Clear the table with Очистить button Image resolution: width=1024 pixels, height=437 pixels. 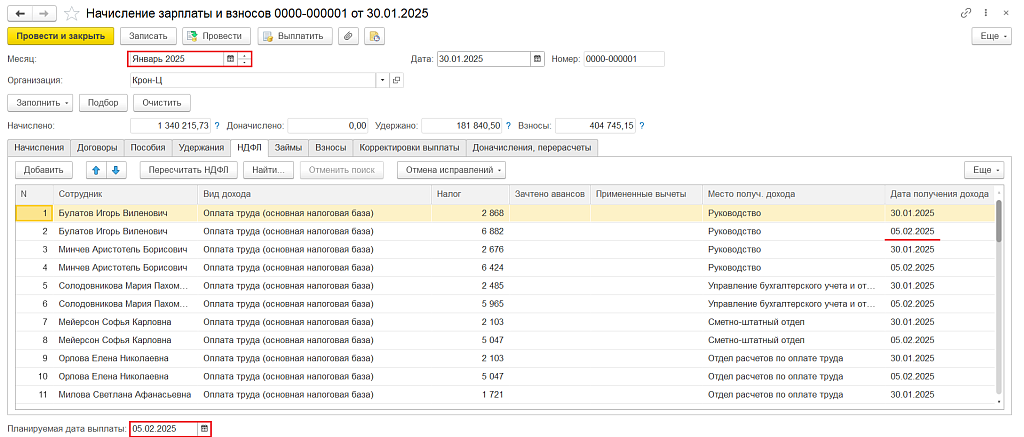coord(162,103)
